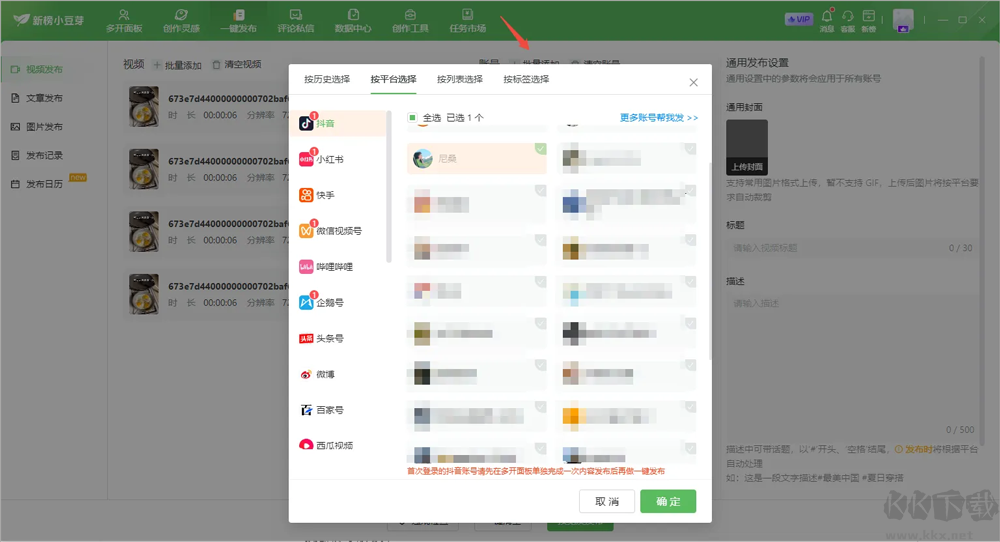Pick the 哔哩哔哩 platform icon

coord(306,267)
